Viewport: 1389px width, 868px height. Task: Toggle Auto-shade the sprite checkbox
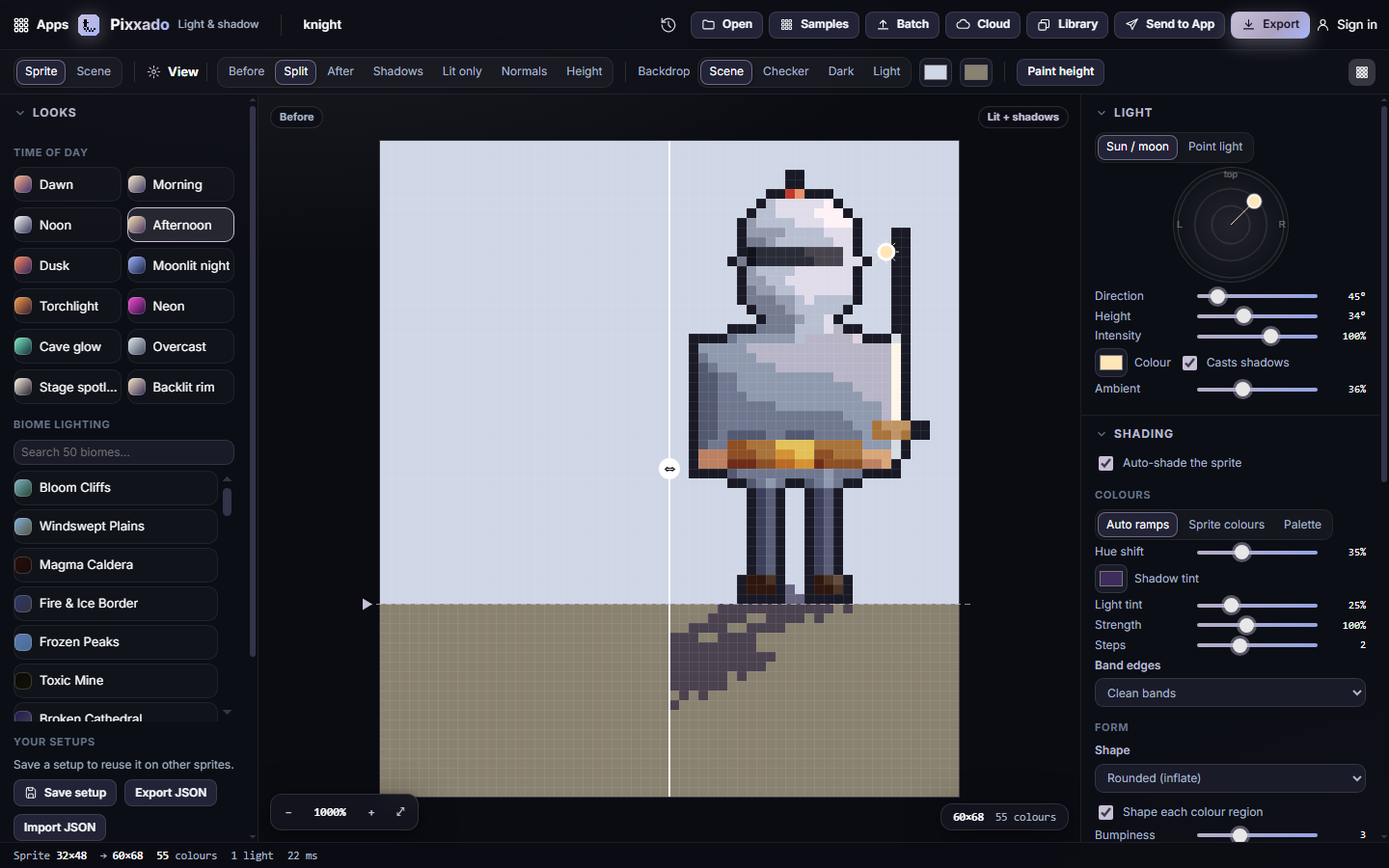(x=1106, y=464)
